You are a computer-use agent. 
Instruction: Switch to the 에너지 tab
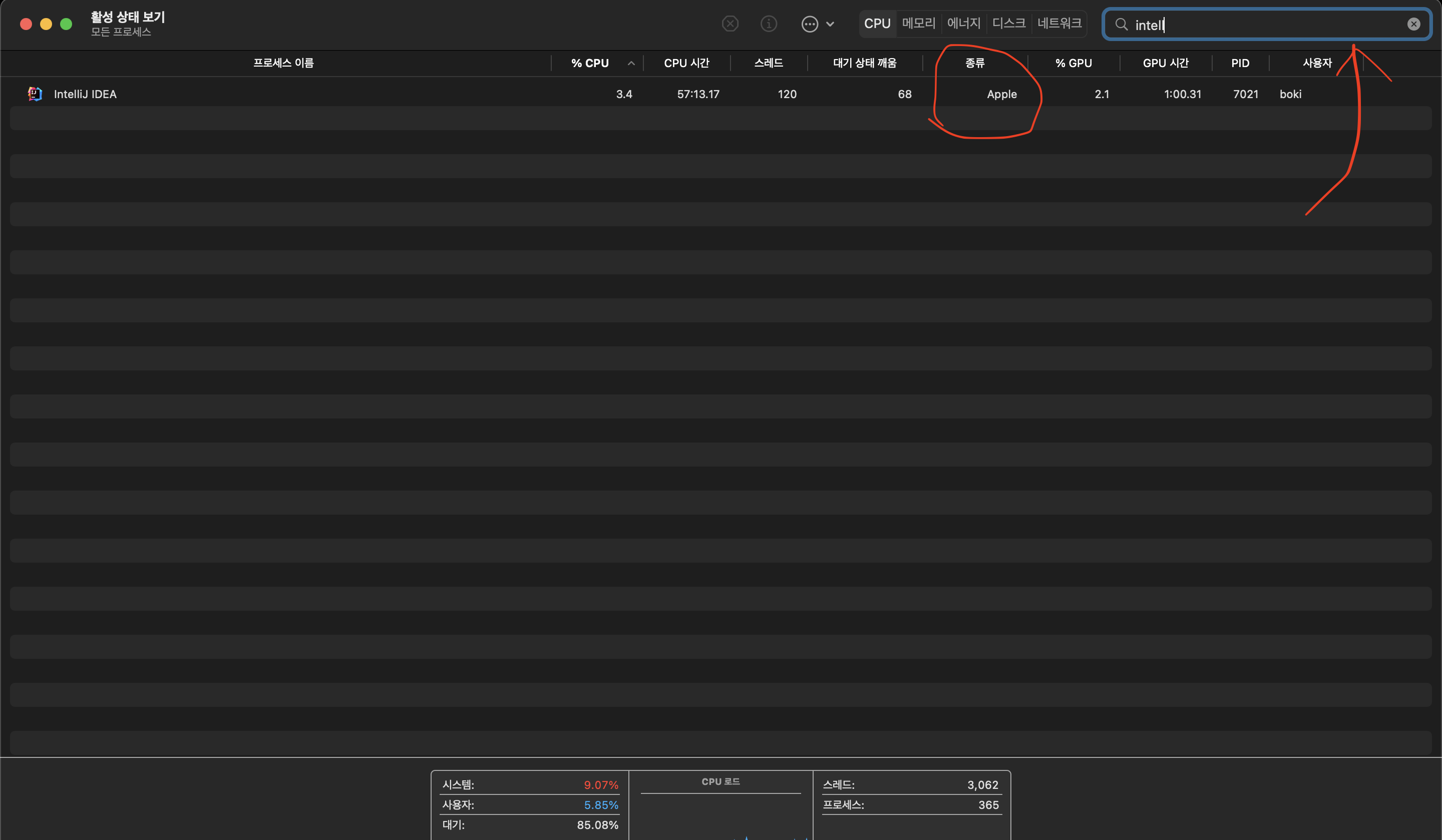coord(964,24)
